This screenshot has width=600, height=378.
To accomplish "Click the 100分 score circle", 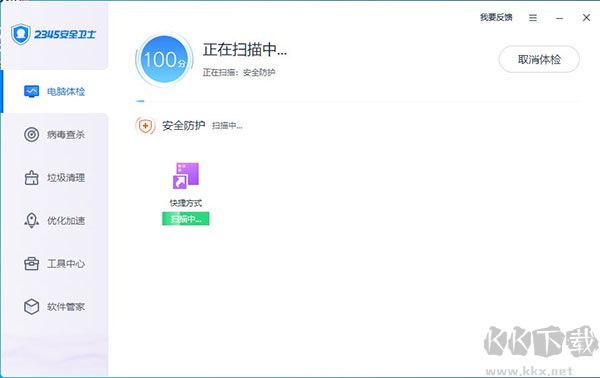I will point(165,59).
